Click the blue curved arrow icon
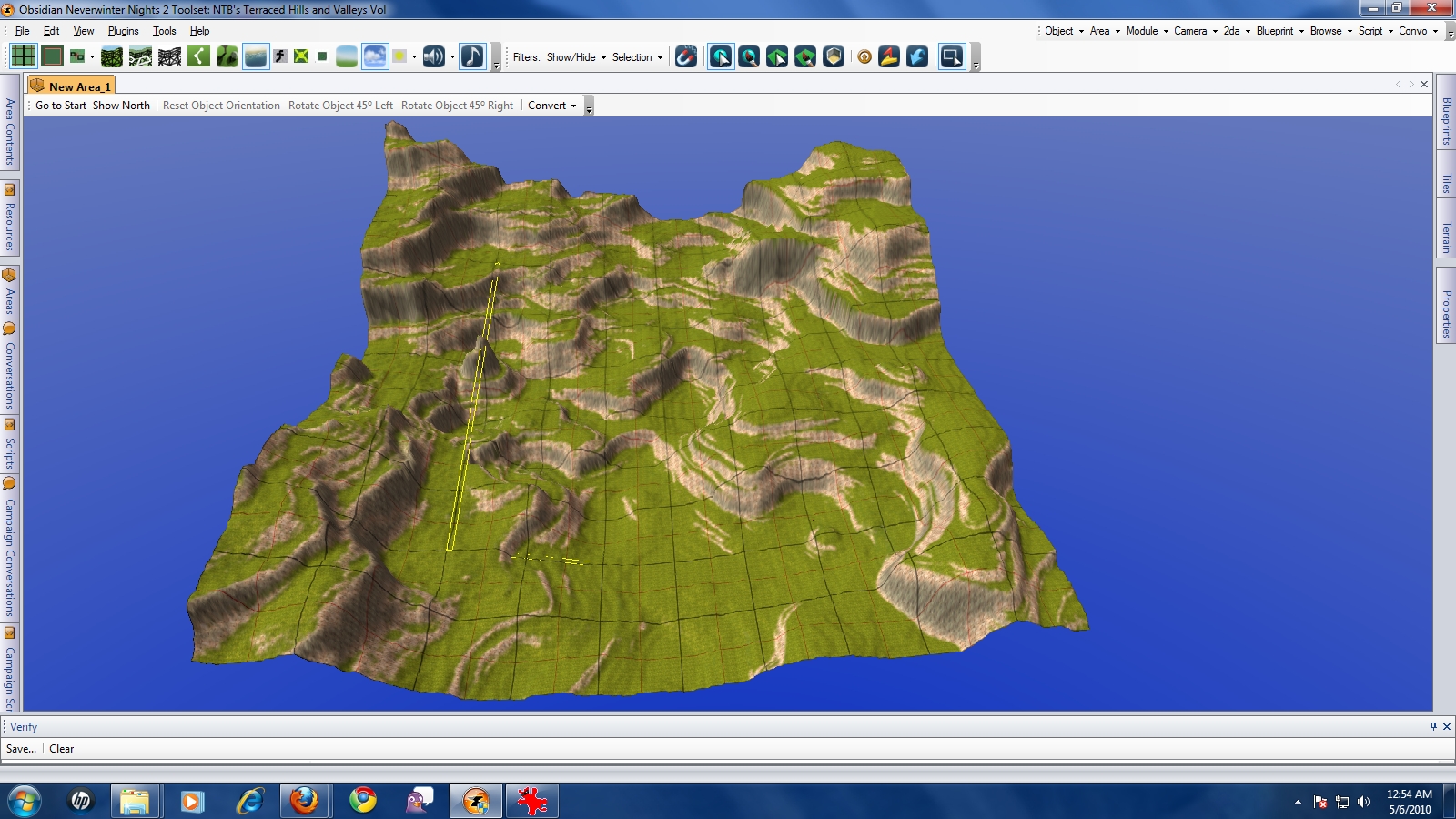1456x819 pixels. click(917, 57)
